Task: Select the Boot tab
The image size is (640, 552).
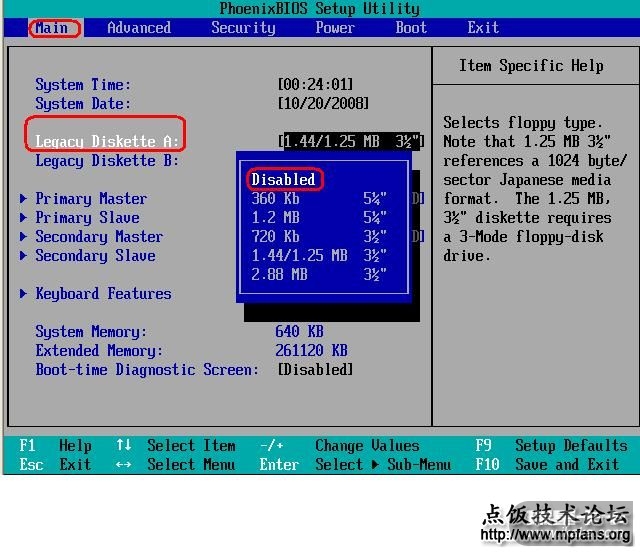Action: 411,28
